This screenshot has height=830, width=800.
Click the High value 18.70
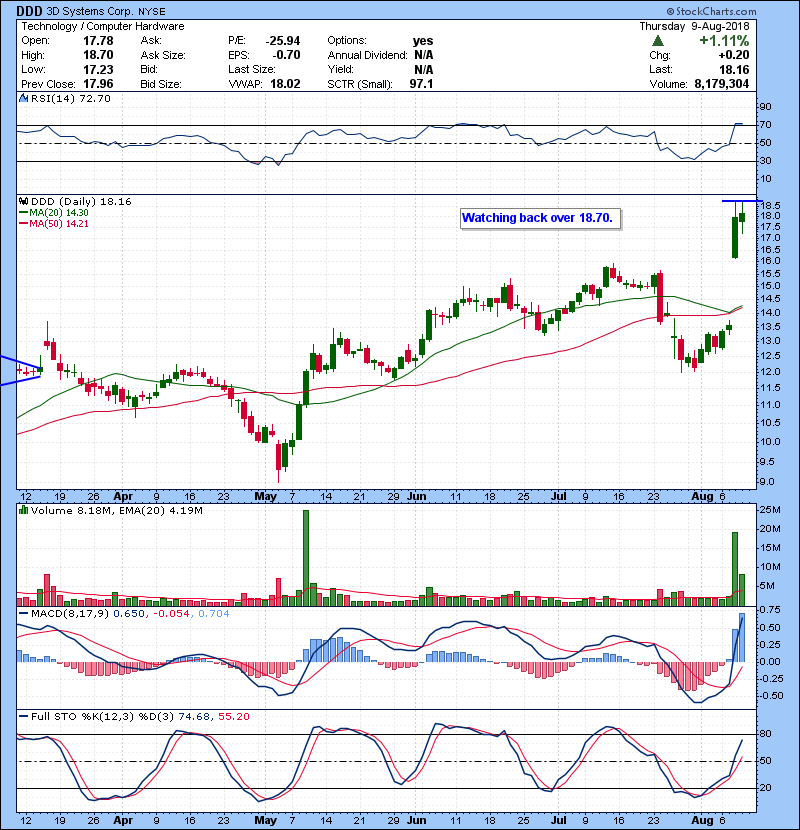point(98,55)
